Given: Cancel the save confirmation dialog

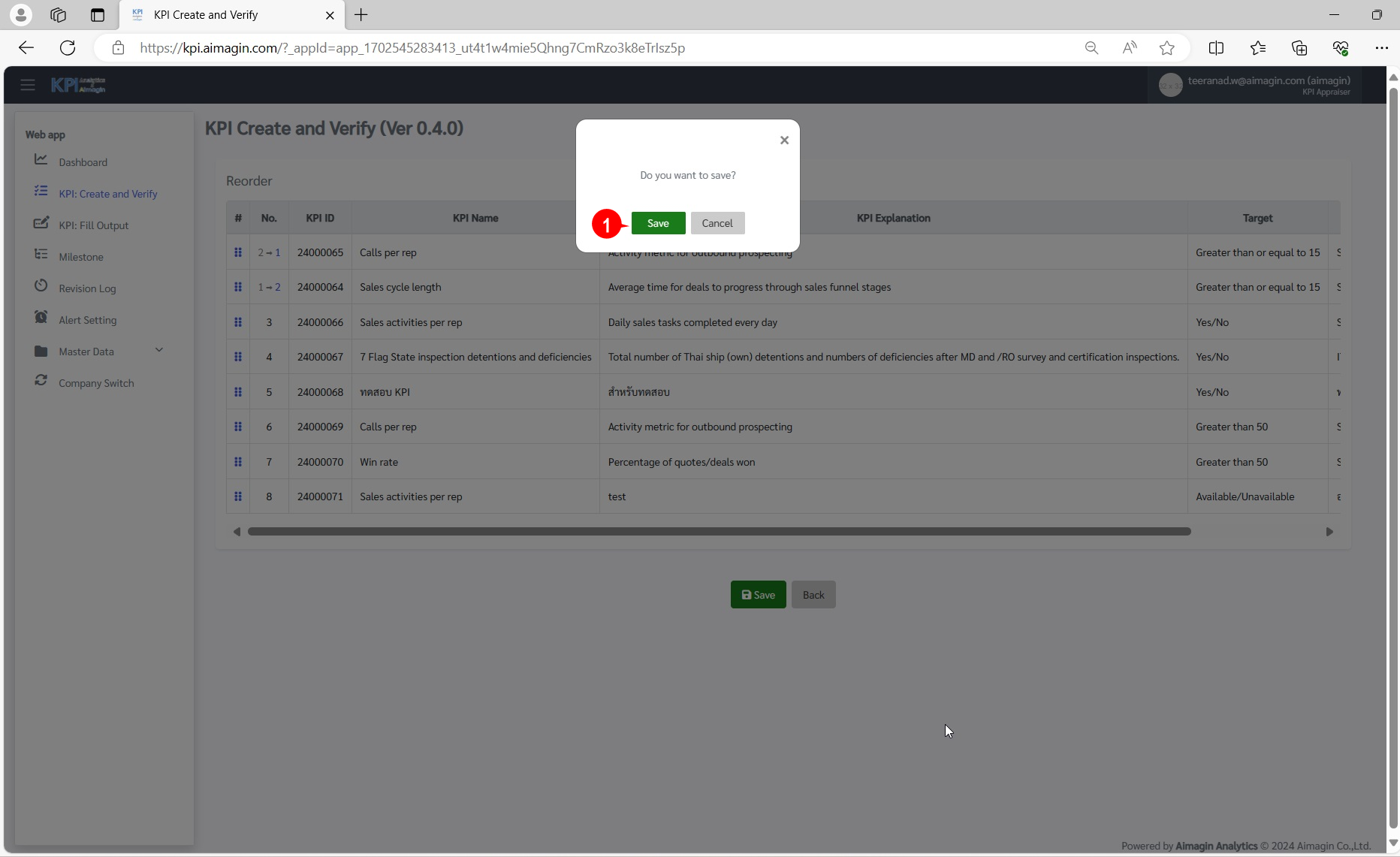Looking at the screenshot, I should pos(717,223).
